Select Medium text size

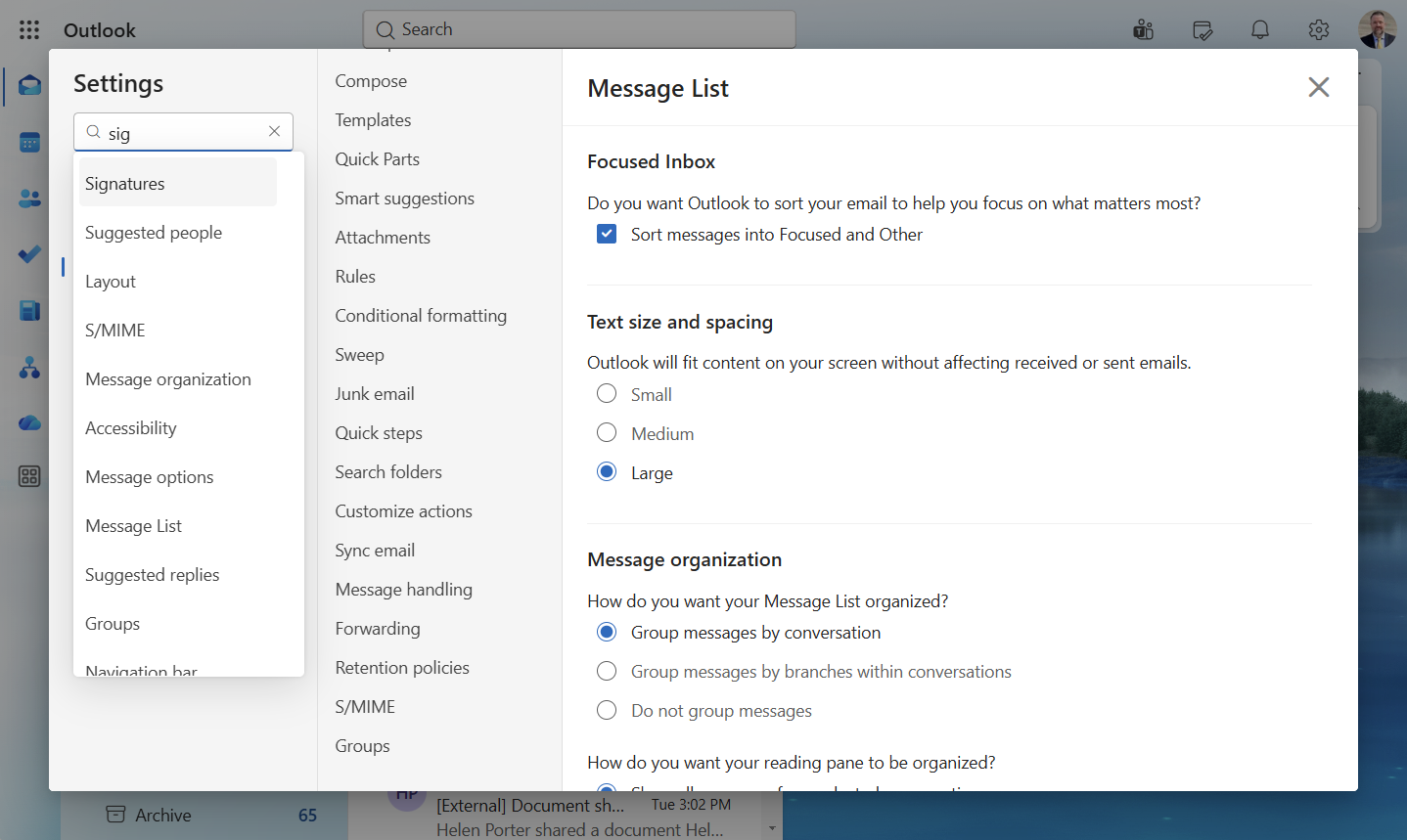[607, 432]
